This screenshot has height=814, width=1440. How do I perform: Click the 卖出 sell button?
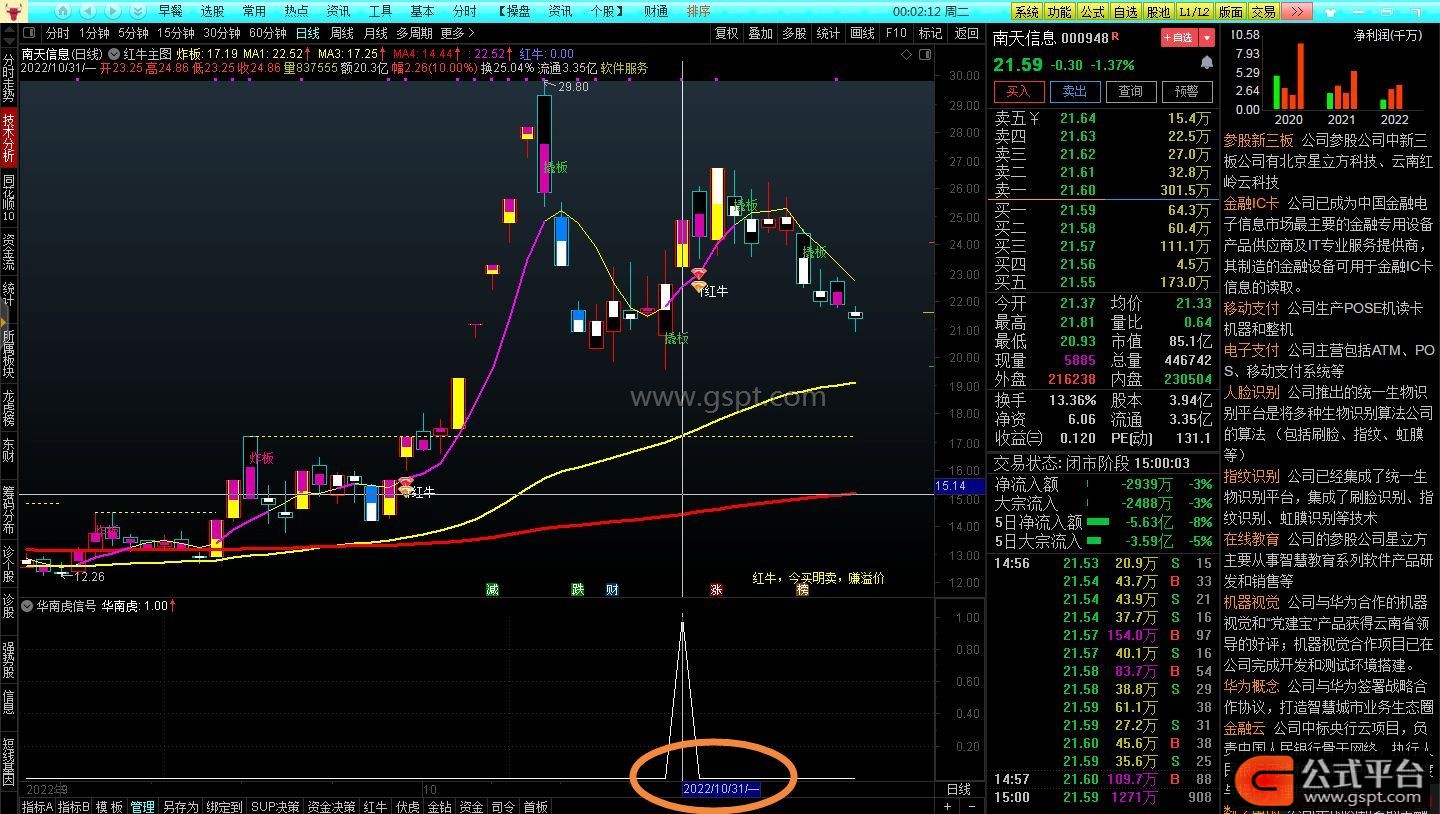point(1075,91)
